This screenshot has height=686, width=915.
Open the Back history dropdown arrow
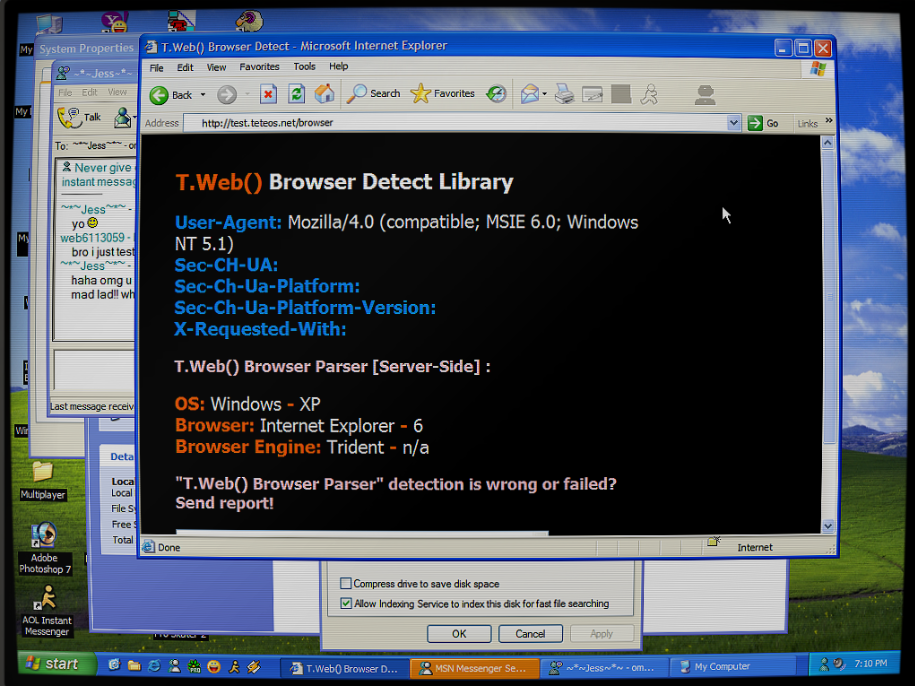(203, 94)
